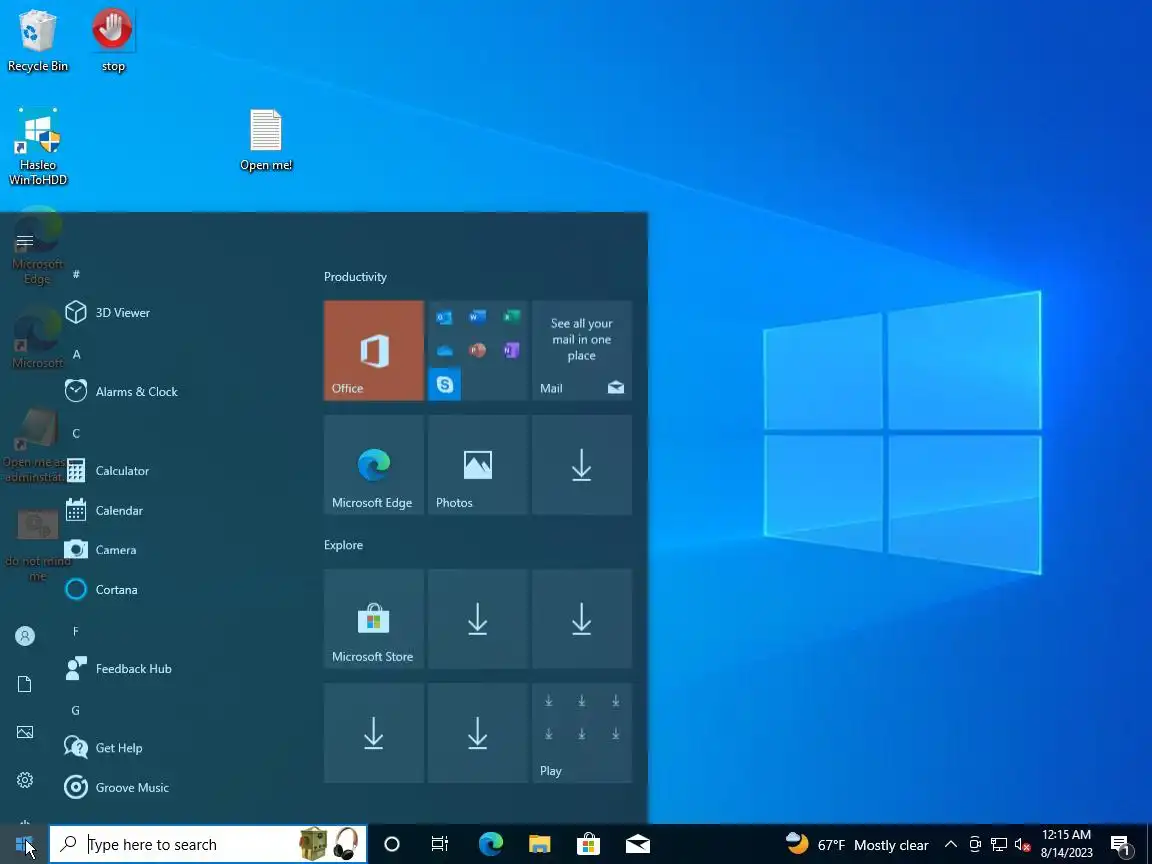Launch Microsoft Edge from taskbar
Image resolution: width=1152 pixels, height=864 pixels.
tap(491, 844)
